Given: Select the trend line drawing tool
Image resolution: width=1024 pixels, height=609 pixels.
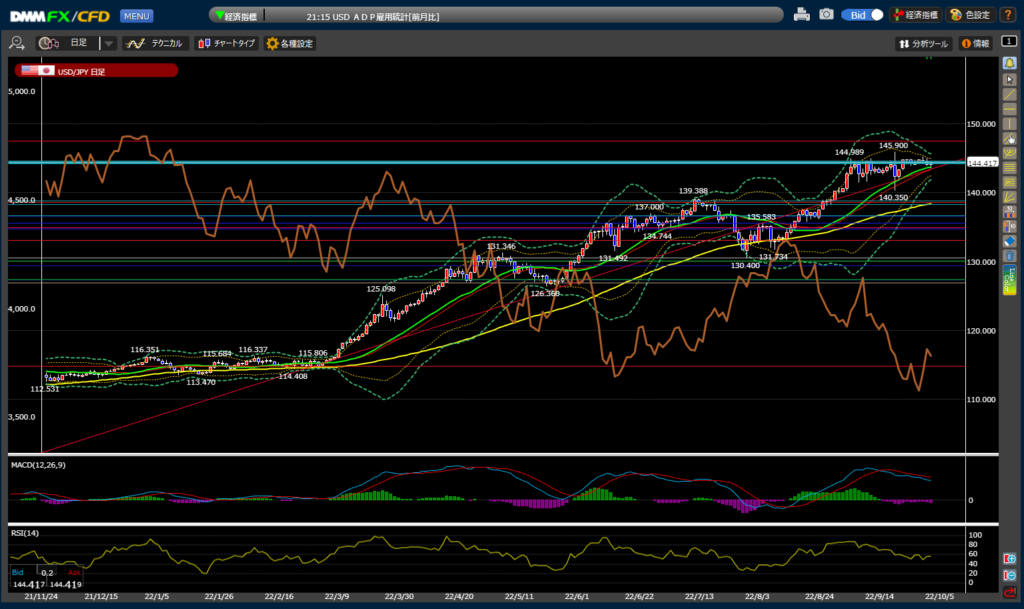Looking at the screenshot, I should pos(1010,93).
